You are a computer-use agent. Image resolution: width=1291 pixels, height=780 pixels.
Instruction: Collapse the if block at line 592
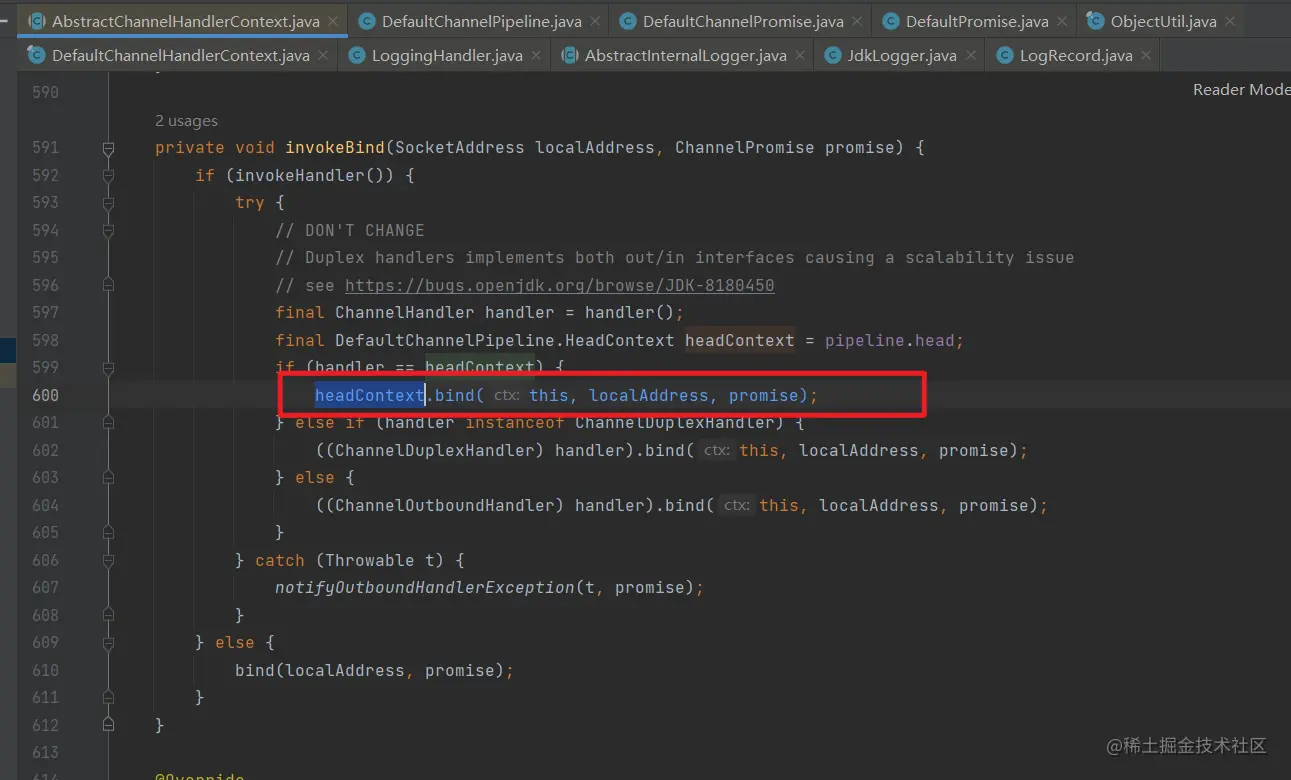(x=108, y=175)
